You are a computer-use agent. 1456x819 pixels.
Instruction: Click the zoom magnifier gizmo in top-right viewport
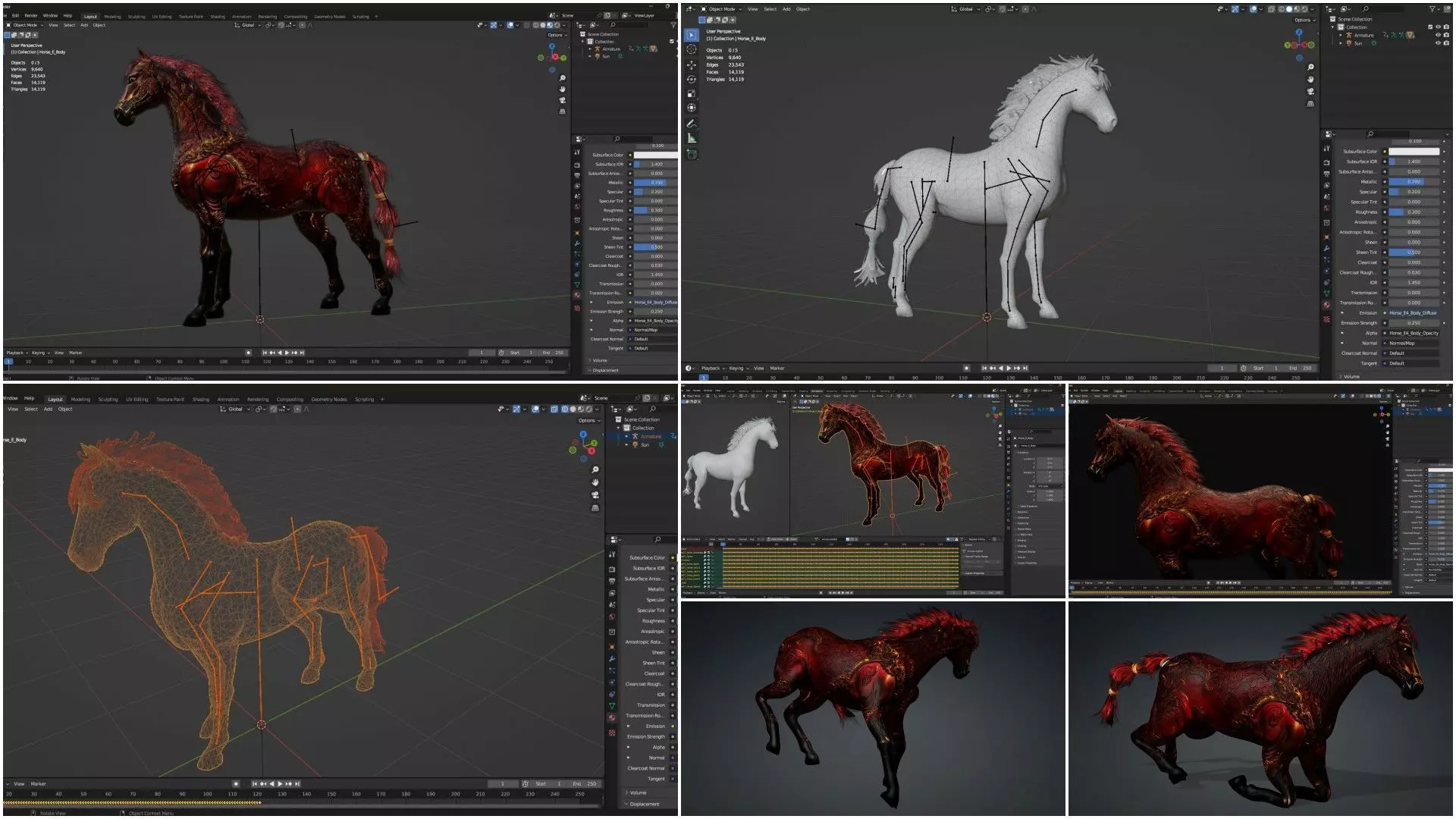coord(1310,67)
